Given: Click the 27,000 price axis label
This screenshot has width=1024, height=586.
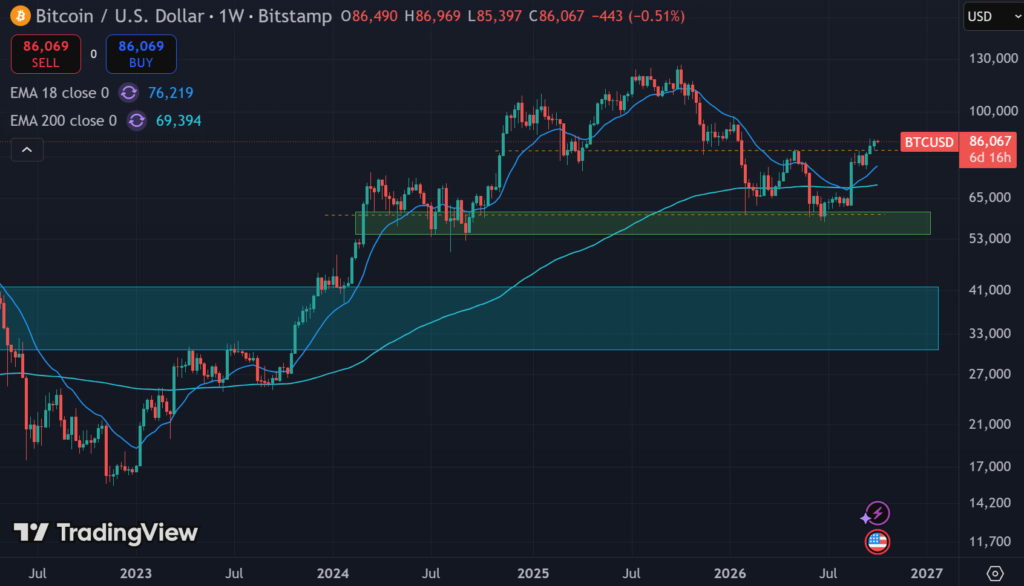Looking at the screenshot, I should [x=990, y=374].
